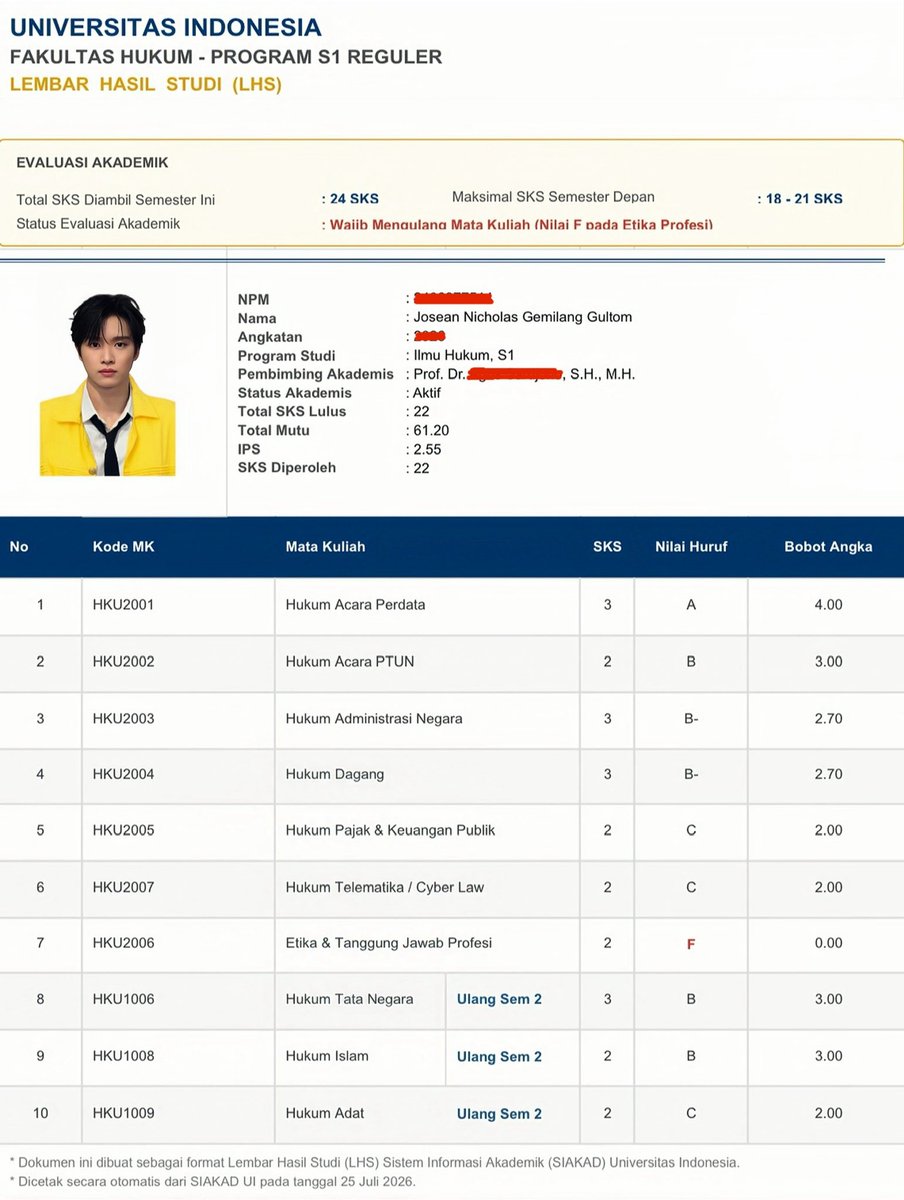Click course code 'HKU1008'

click(x=124, y=1056)
